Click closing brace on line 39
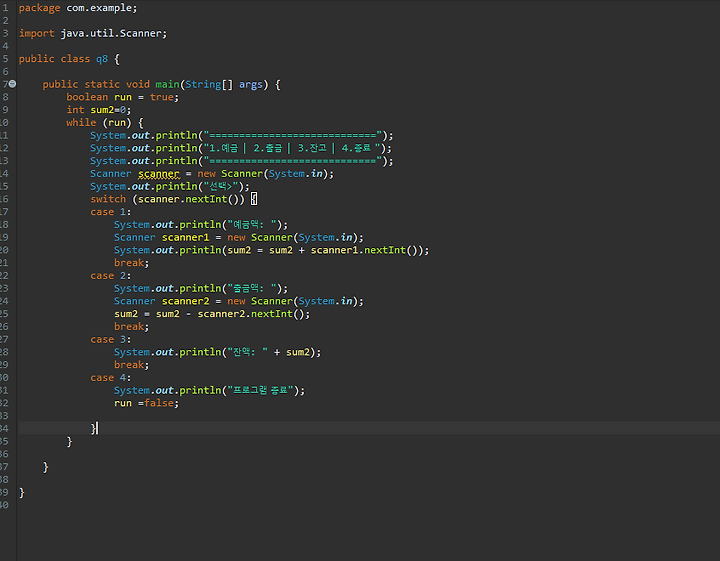This screenshot has width=720, height=561. 22,493
